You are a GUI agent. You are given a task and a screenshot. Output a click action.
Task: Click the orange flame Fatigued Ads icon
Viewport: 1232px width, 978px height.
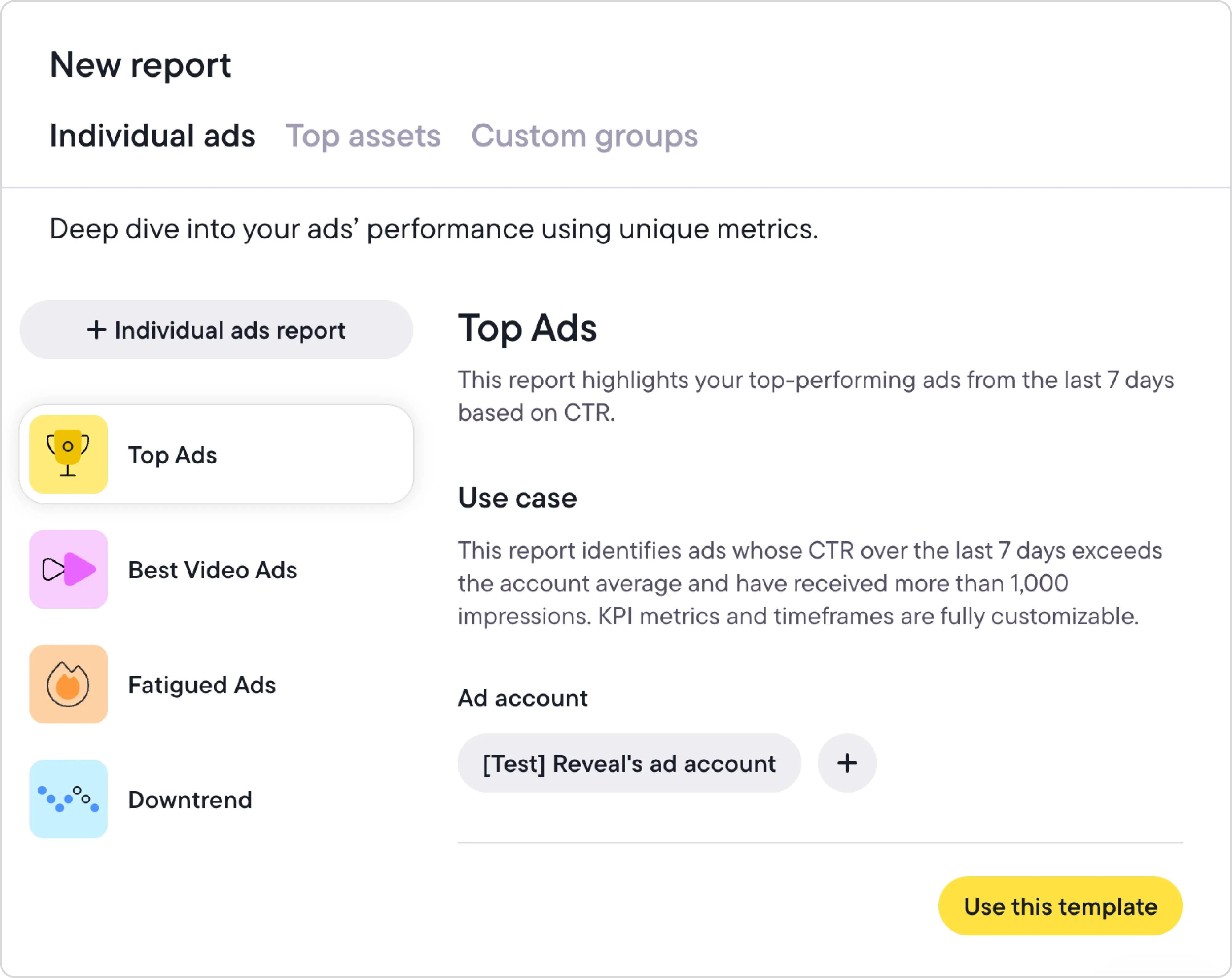pyautogui.click(x=69, y=684)
